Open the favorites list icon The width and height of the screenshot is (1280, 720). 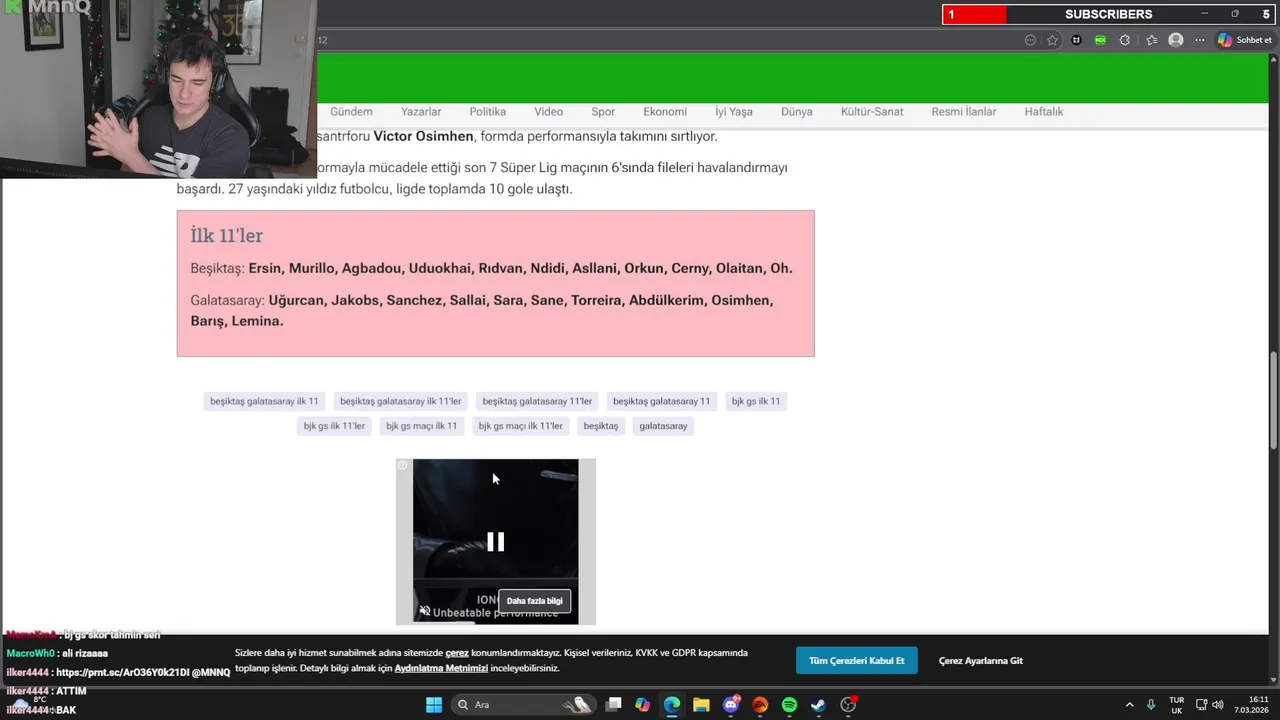1151,40
